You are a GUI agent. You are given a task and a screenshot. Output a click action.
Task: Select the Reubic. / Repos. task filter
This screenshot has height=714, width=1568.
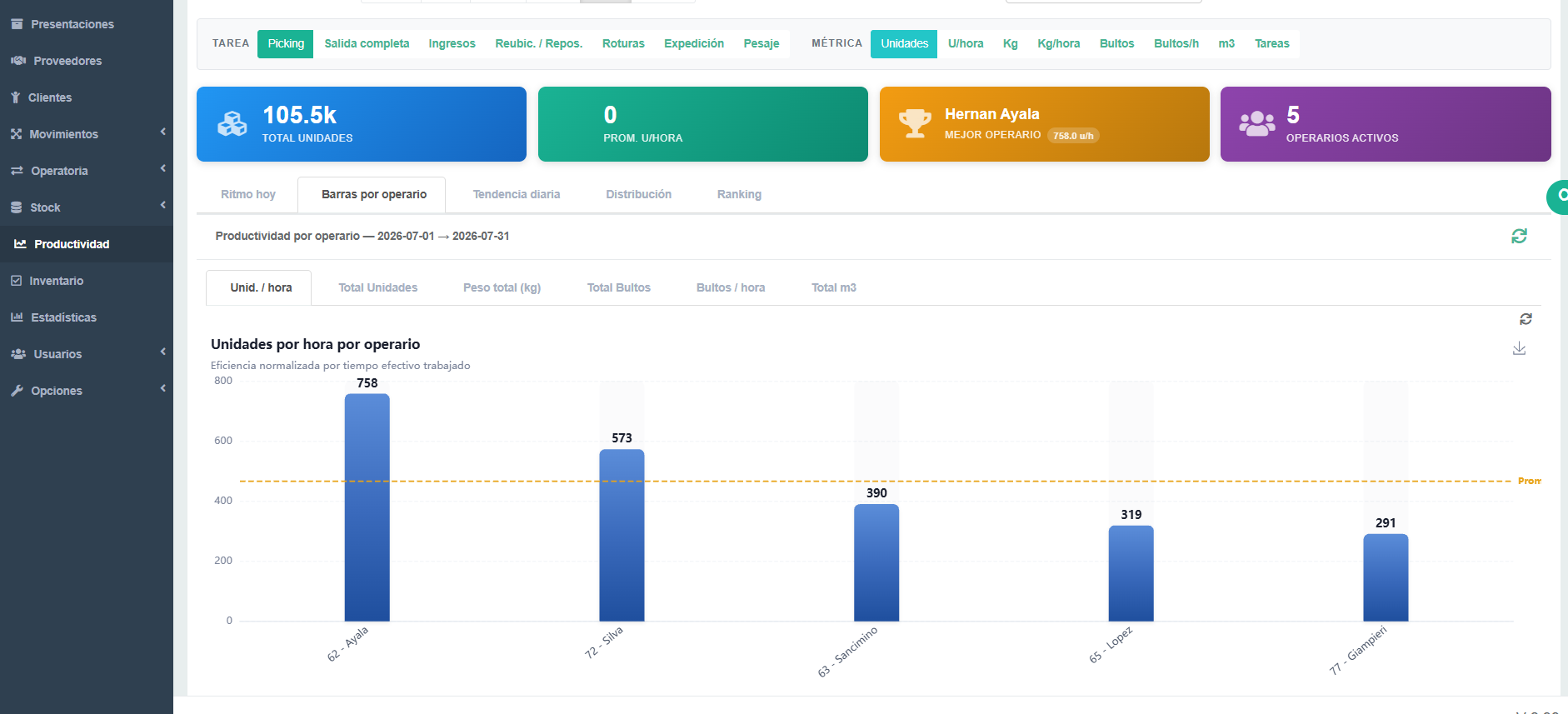coord(539,44)
